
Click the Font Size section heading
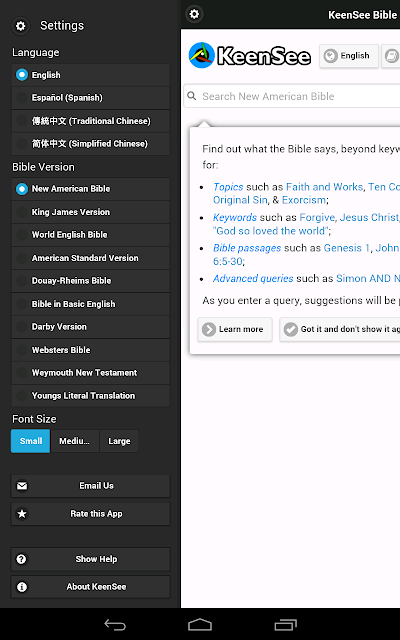click(34, 419)
